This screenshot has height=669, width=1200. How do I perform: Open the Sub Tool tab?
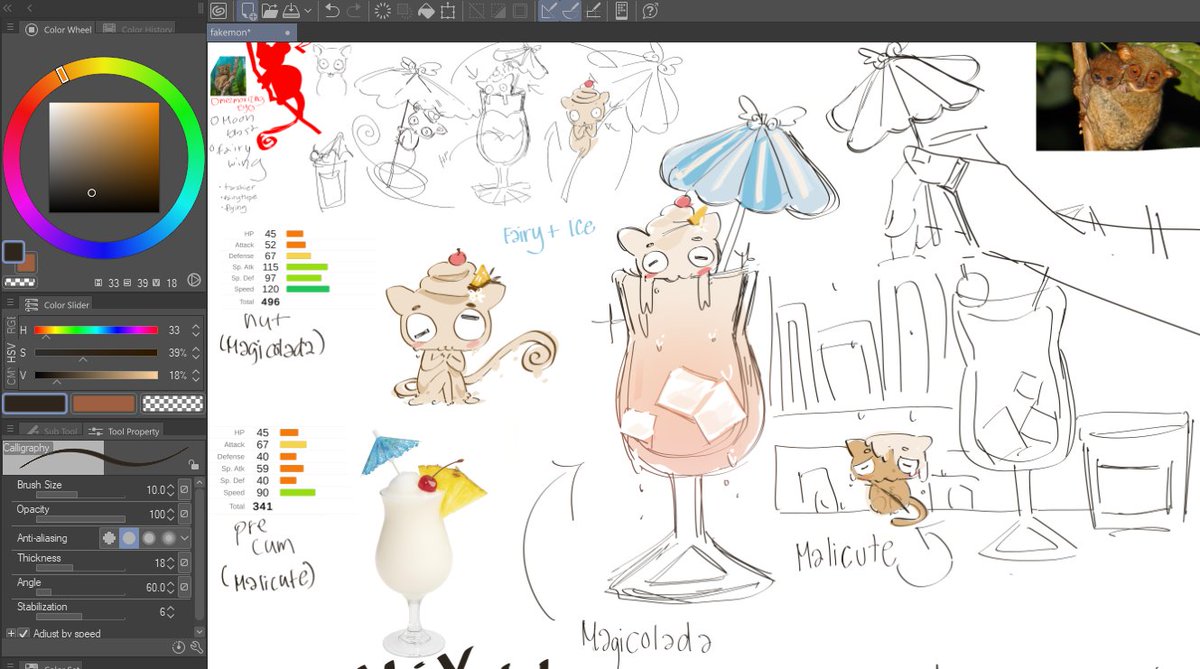[x=52, y=431]
